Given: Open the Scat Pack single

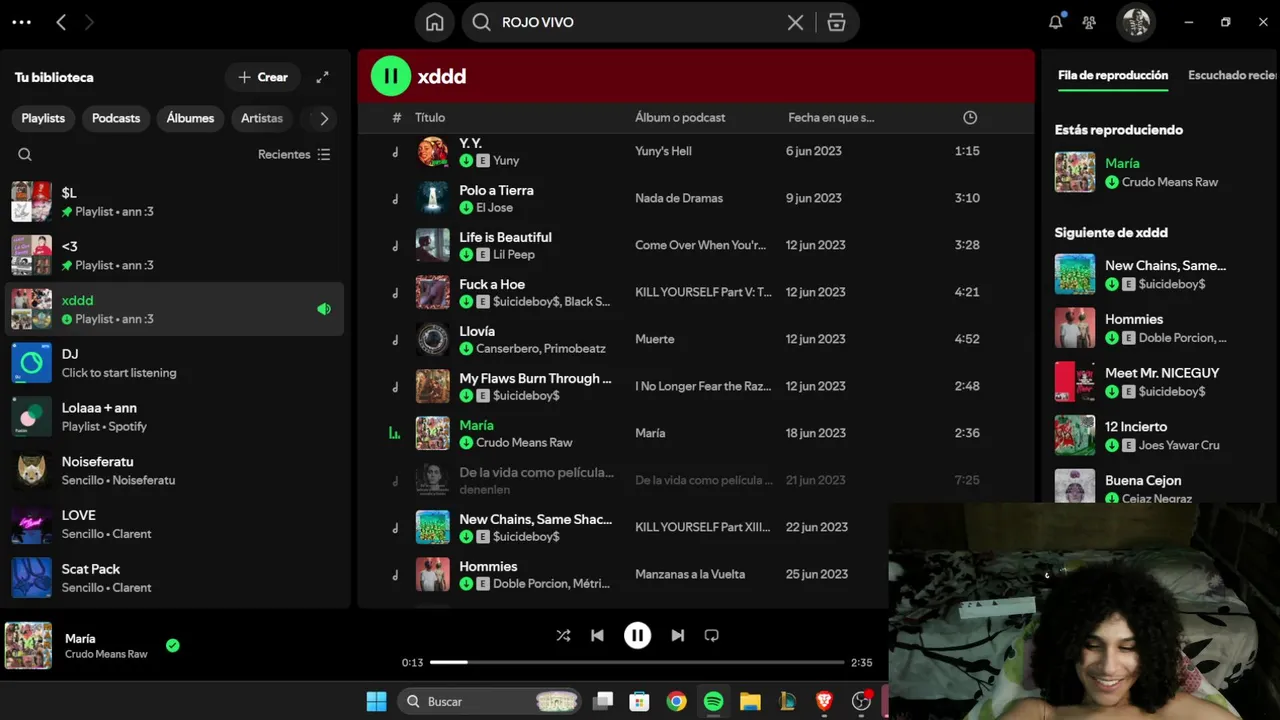Looking at the screenshot, I should coord(175,578).
